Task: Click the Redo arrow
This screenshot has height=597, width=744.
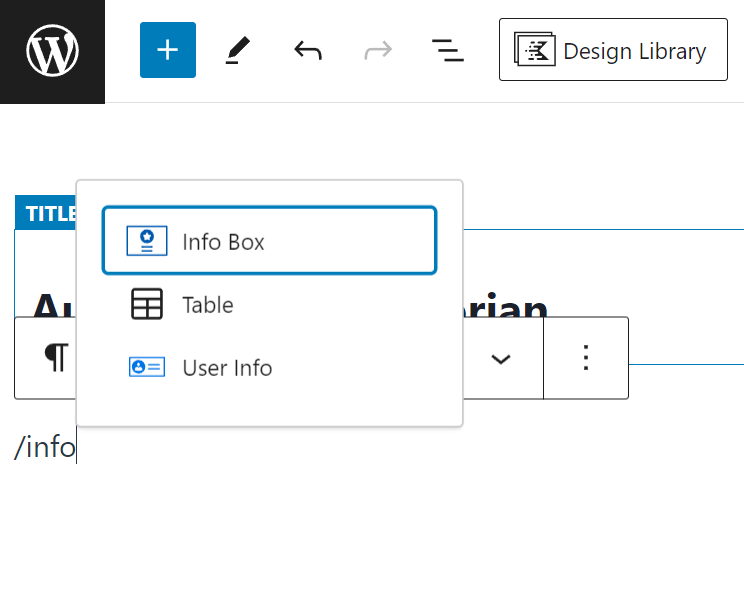Action: [378, 51]
